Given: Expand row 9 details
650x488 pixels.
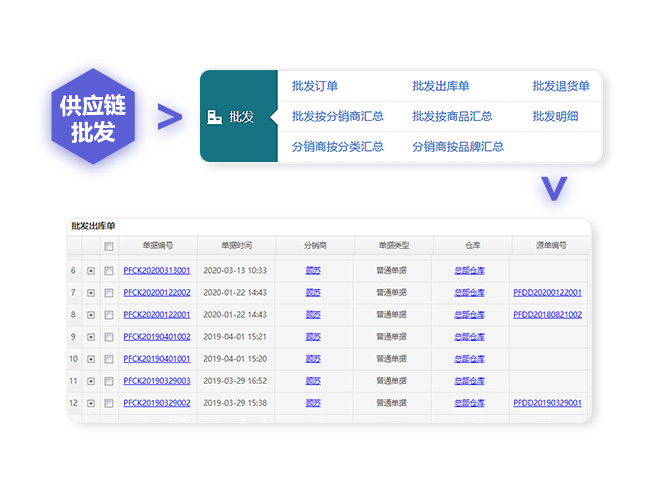Looking at the screenshot, I should pos(91,337).
